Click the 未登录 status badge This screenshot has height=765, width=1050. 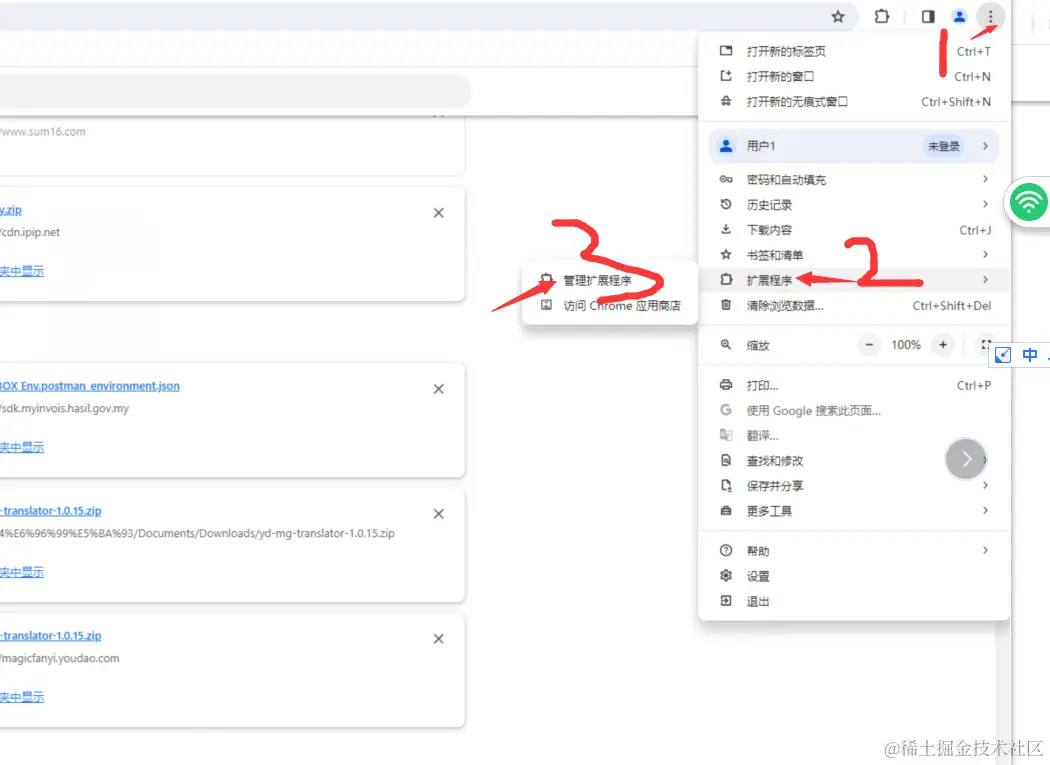(944, 146)
